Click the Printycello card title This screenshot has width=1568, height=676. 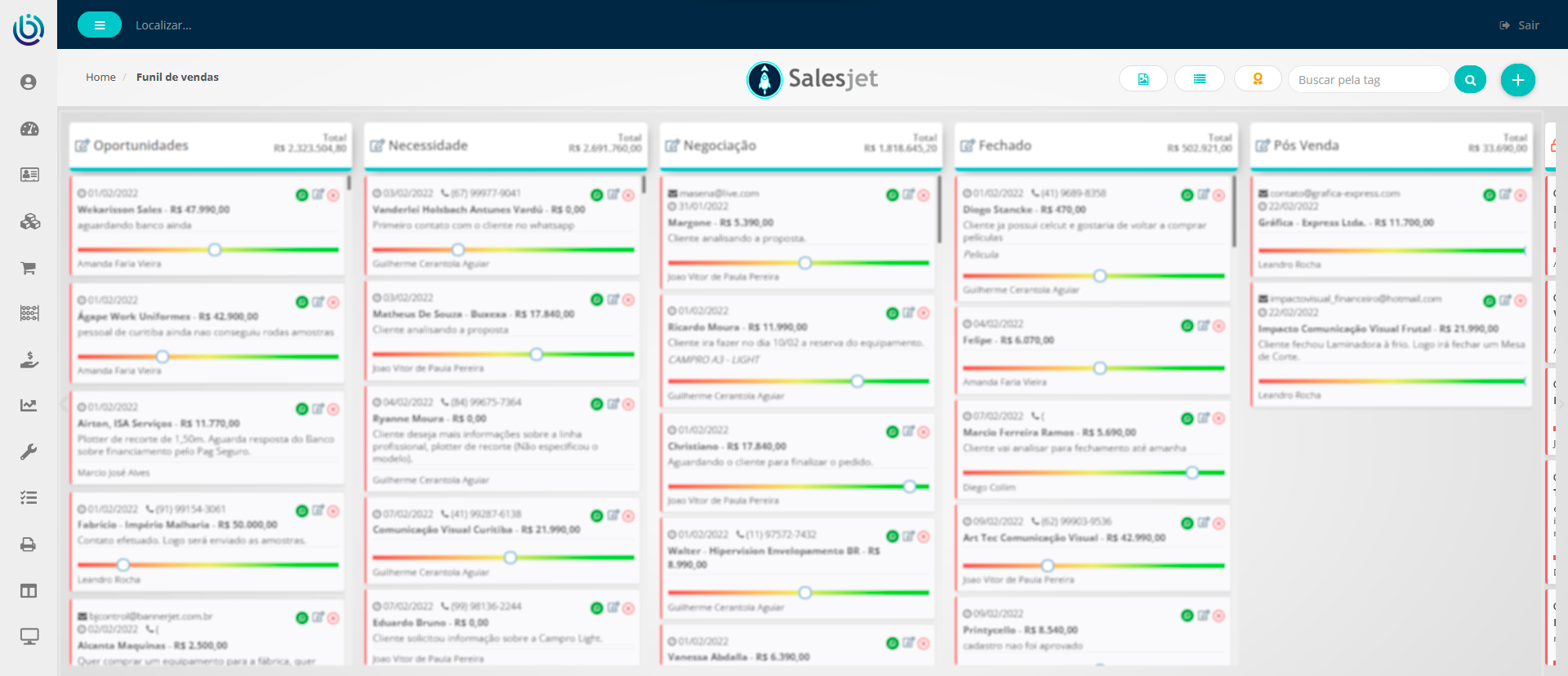pos(1020,630)
